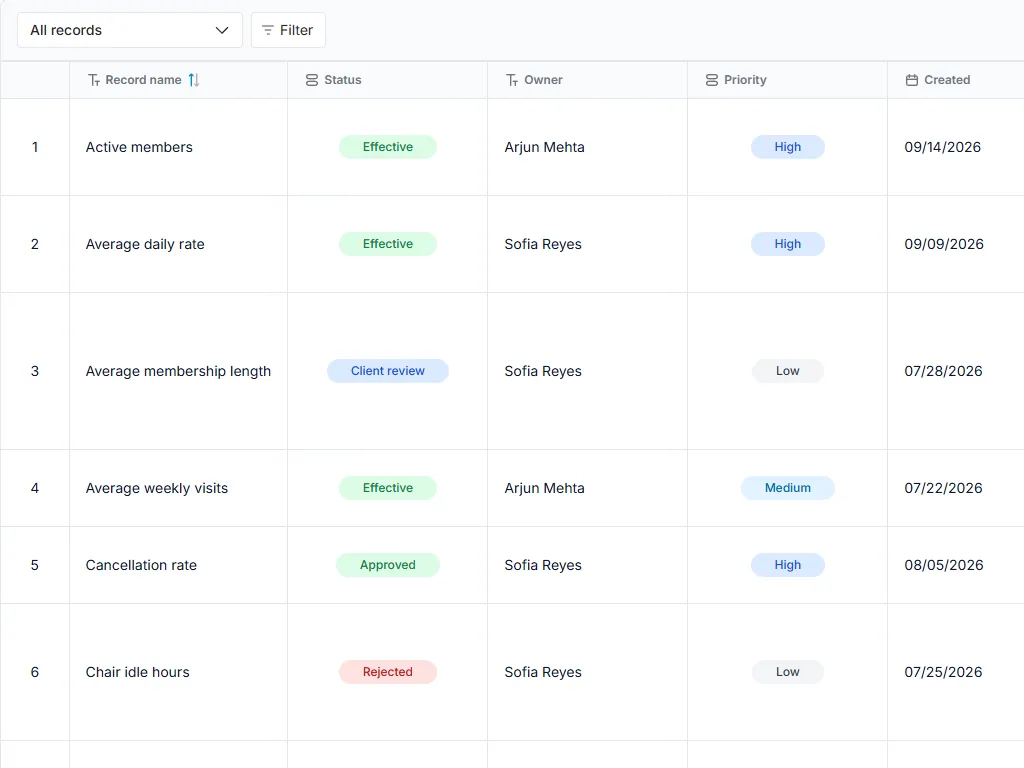Click the Medium priority badge

[x=788, y=488]
